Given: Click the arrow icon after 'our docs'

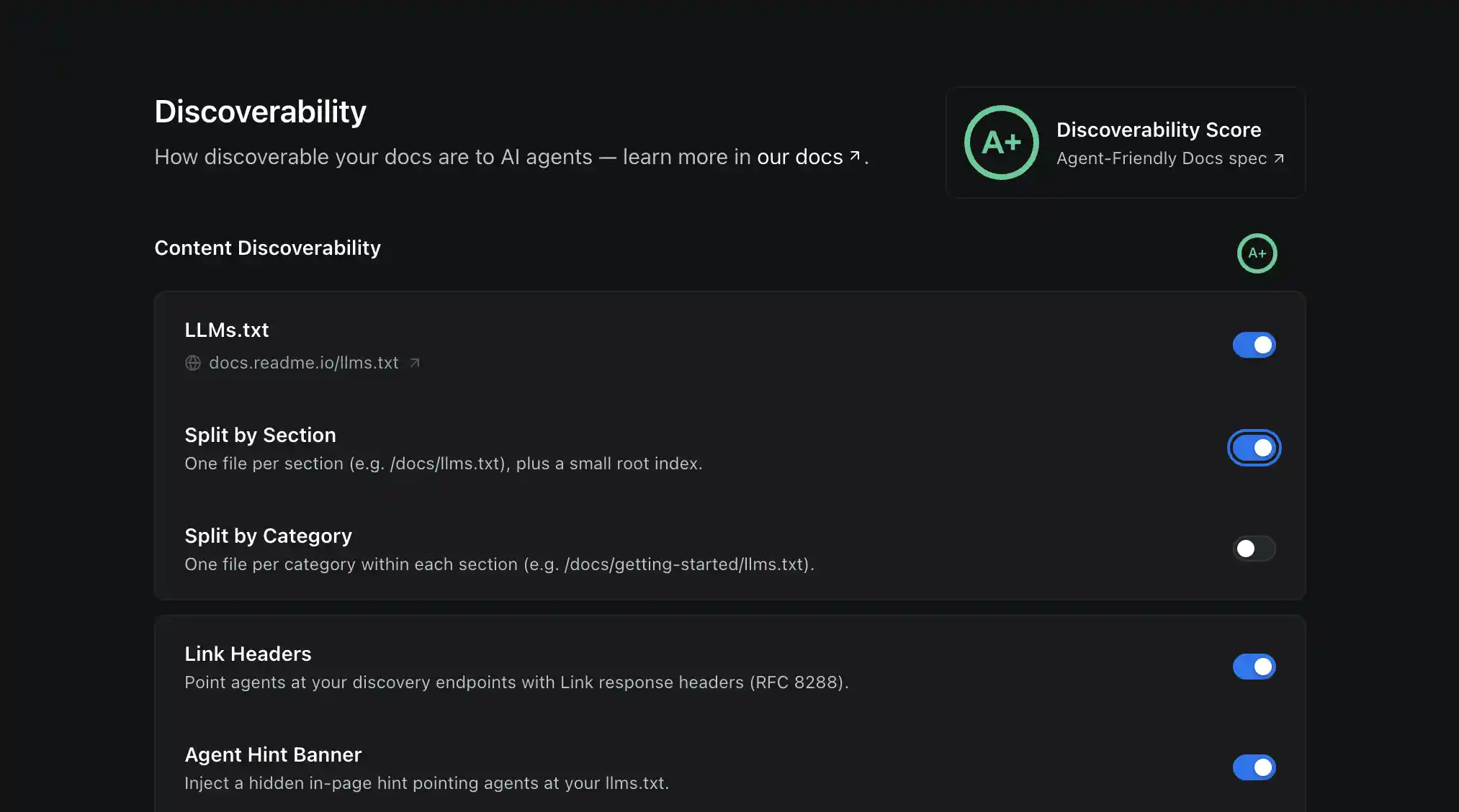Looking at the screenshot, I should coord(855,156).
